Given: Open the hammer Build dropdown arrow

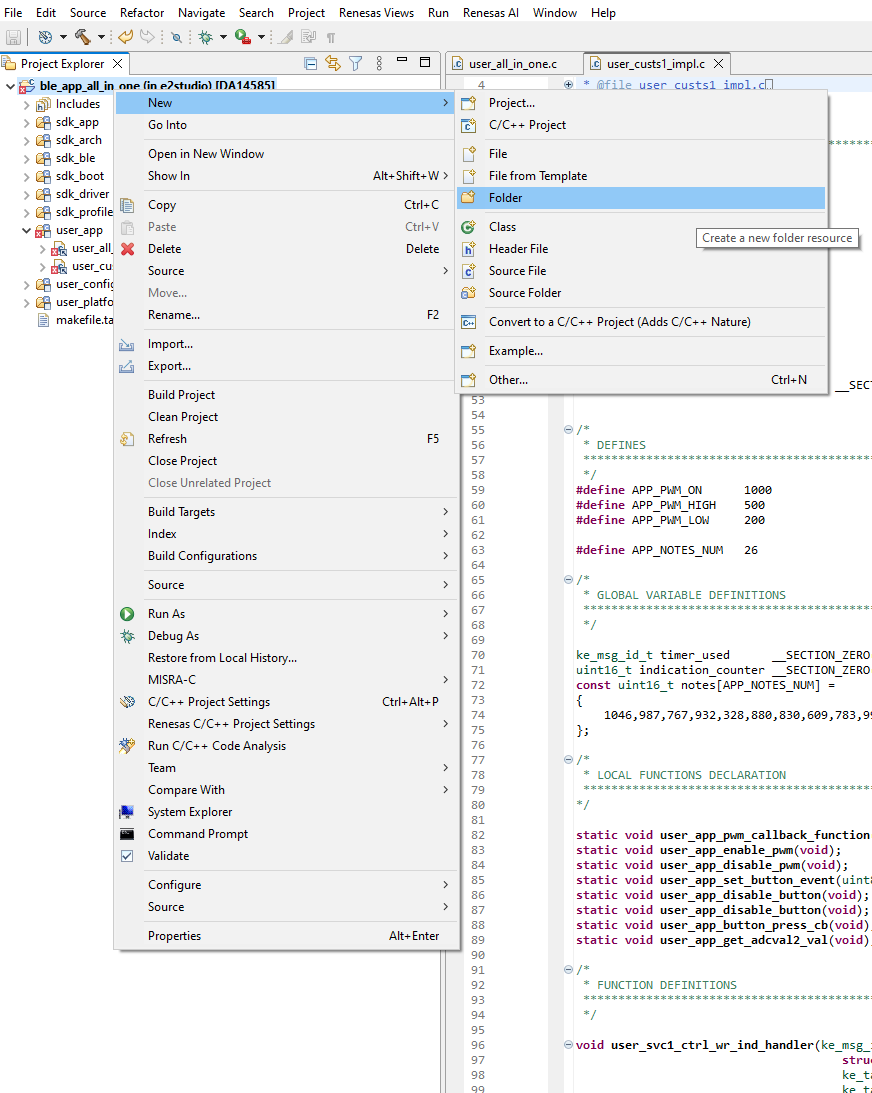Looking at the screenshot, I should 101,37.
